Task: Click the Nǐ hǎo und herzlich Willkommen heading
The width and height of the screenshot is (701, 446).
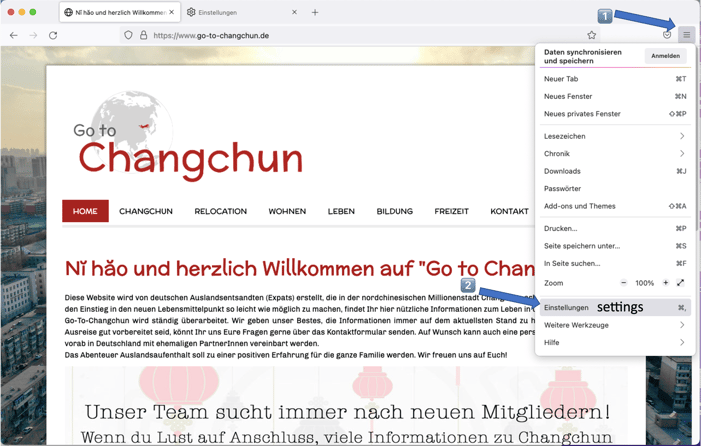Action: 300,269
